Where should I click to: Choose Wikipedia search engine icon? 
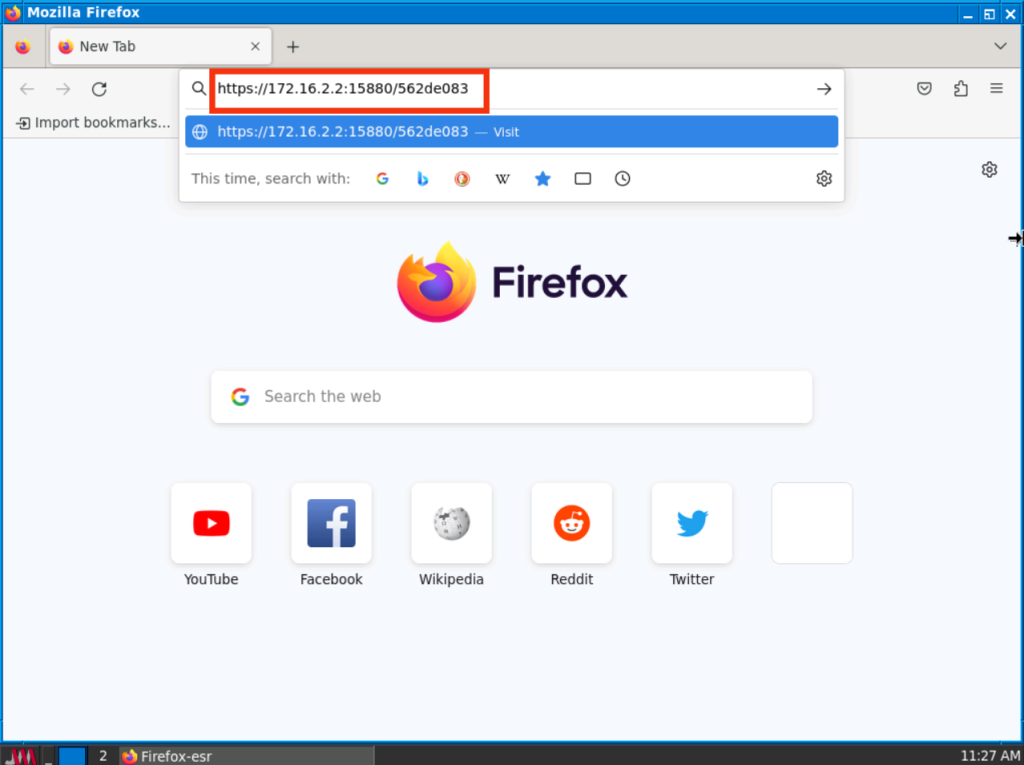pyautogui.click(x=502, y=179)
